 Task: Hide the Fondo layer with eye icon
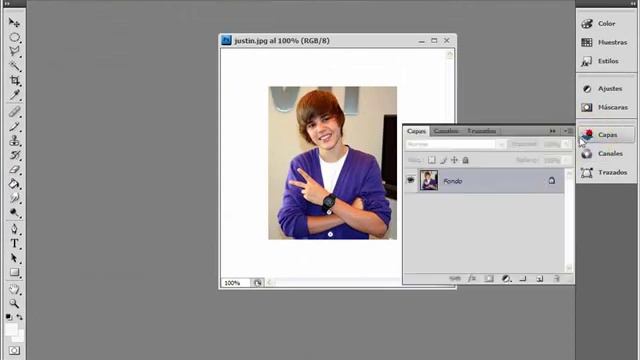[411, 180]
